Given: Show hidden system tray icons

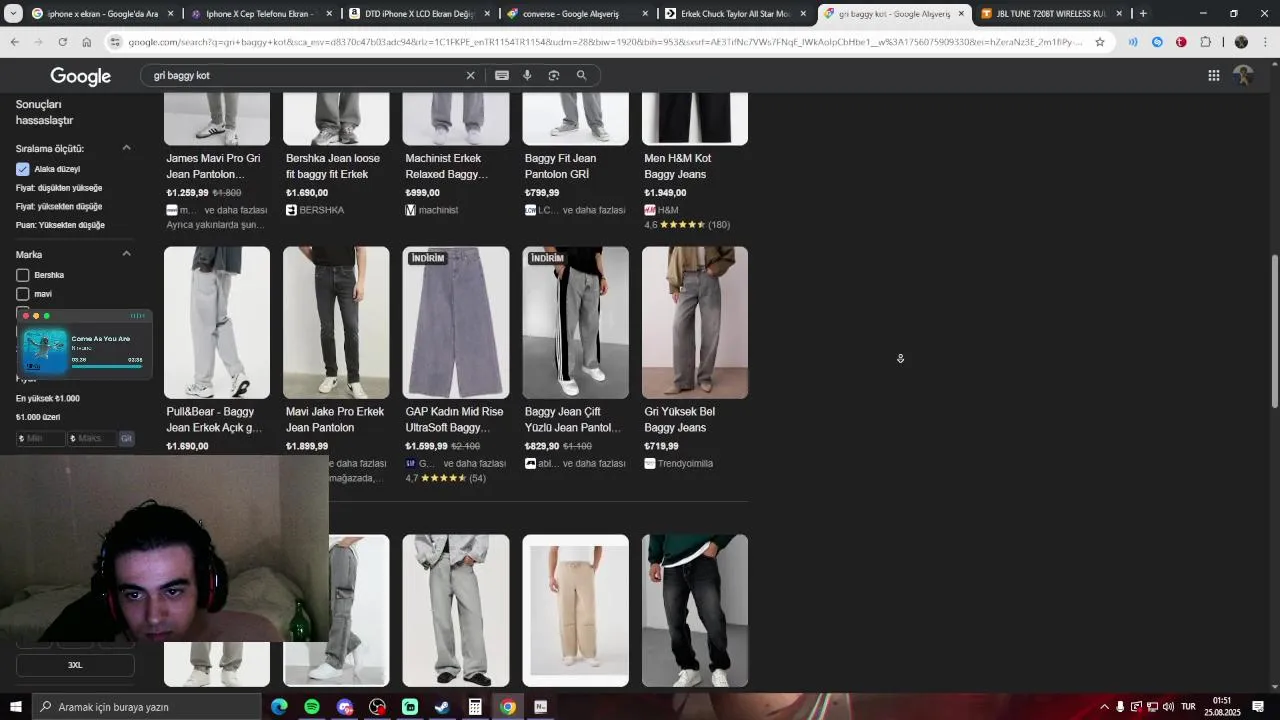Looking at the screenshot, I should 1104,707.
